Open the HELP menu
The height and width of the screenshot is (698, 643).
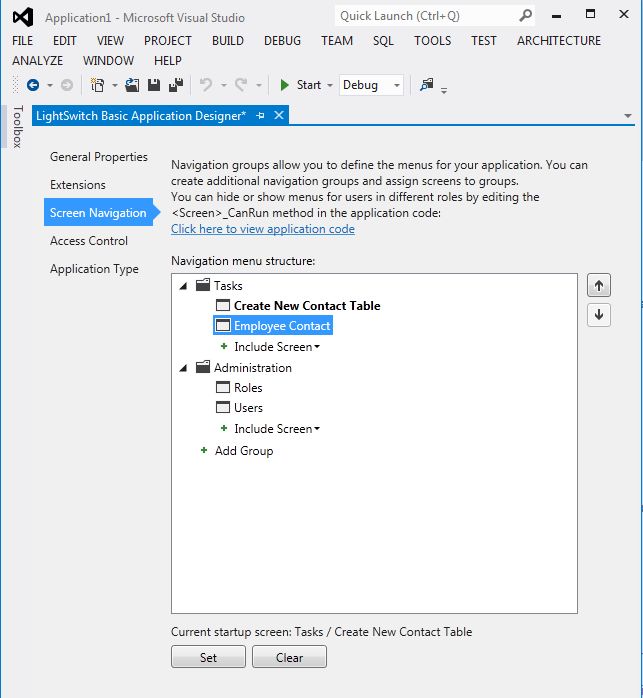[167, 61]
